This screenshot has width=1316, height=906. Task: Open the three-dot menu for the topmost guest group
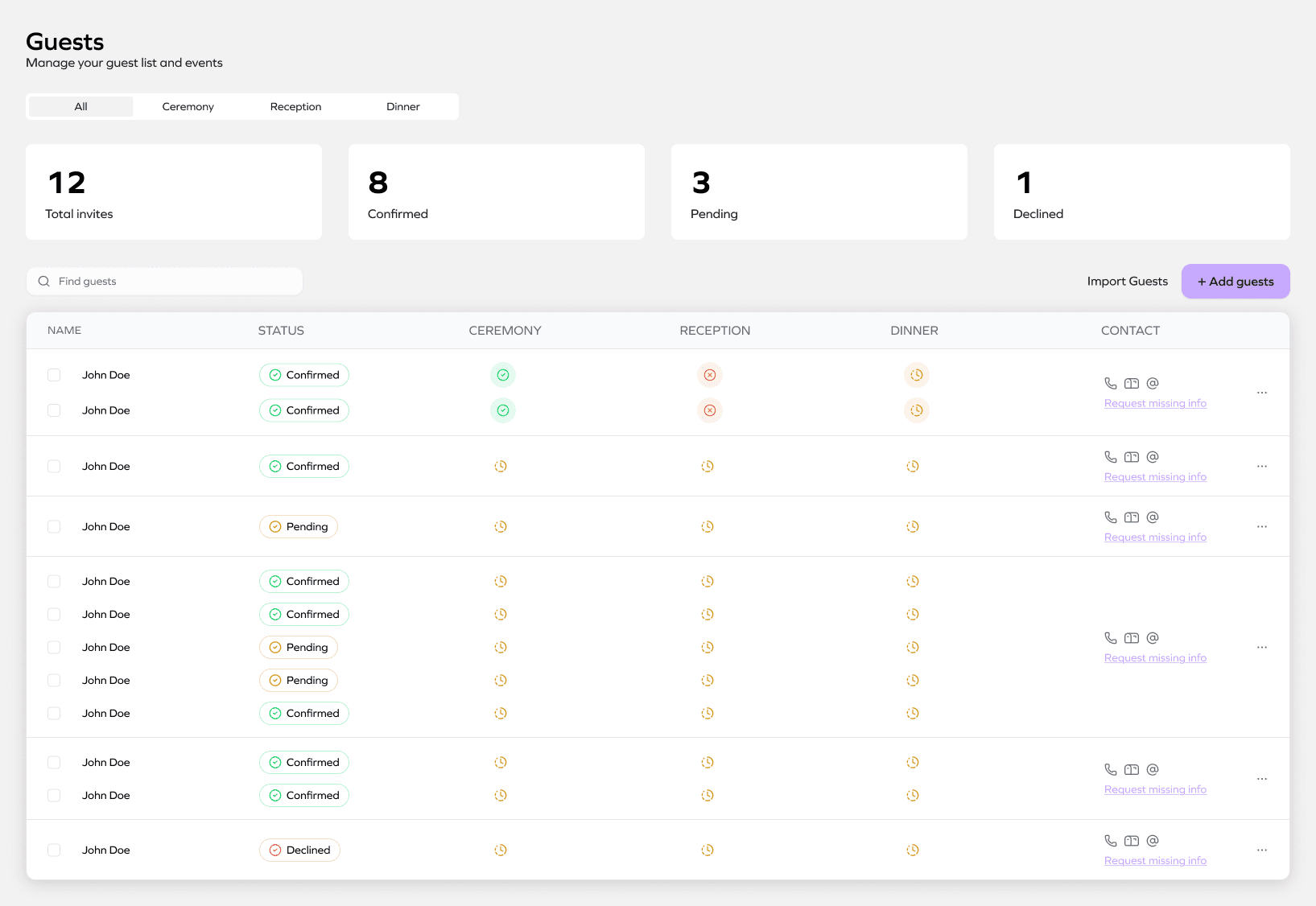(1262, 393)
